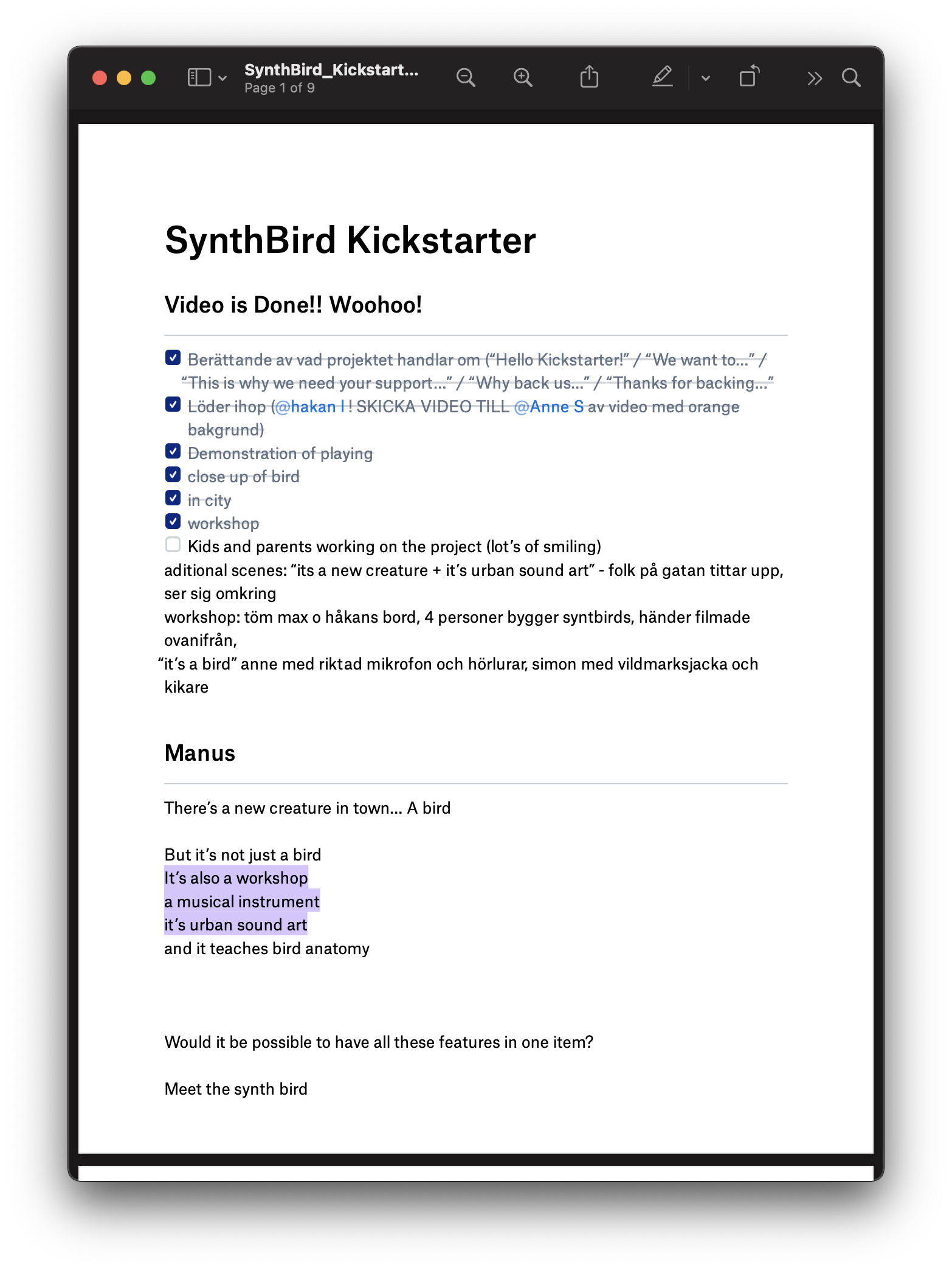Click highlighted text 'a musical instrument'
Viewport: 952px width, 1271px height.
coord(242,901)
